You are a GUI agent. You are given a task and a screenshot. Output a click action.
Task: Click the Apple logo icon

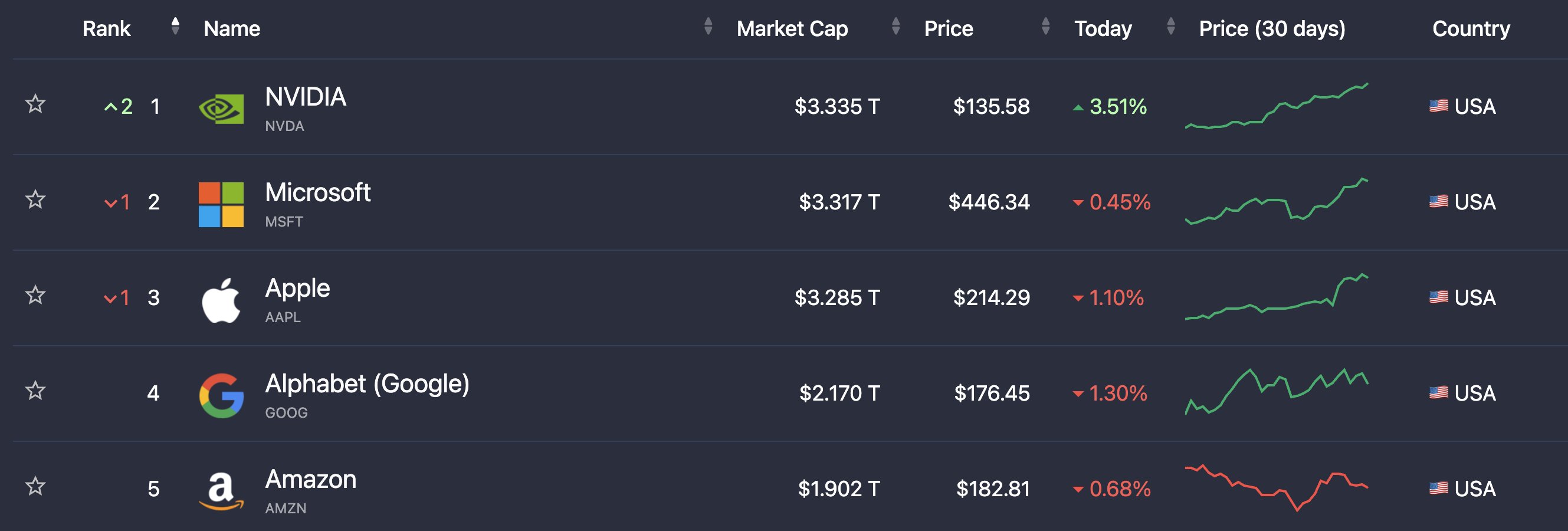pos(221,300)
